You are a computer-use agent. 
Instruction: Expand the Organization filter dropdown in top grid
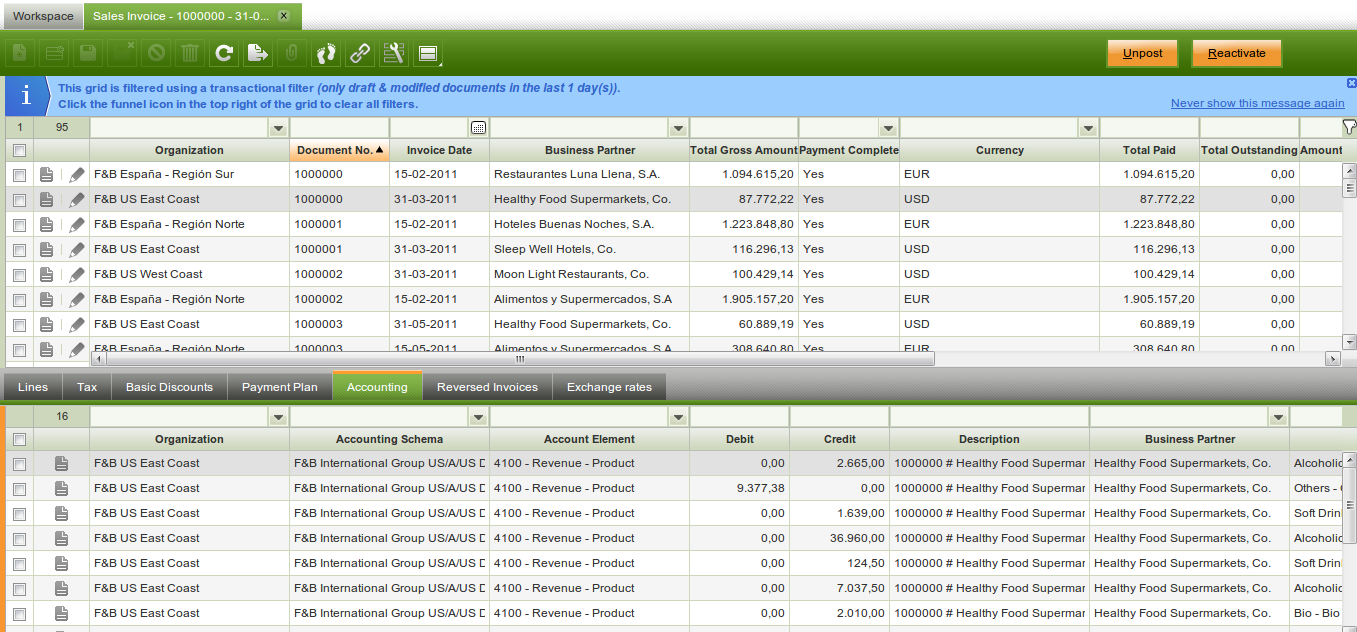pyautogui.click(x=278, y=128)
